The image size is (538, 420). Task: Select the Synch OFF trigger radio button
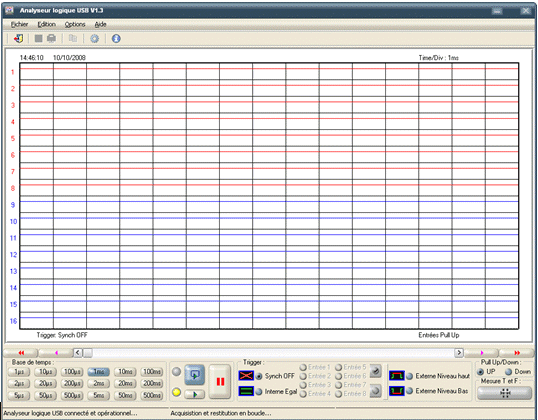[259, 376]
